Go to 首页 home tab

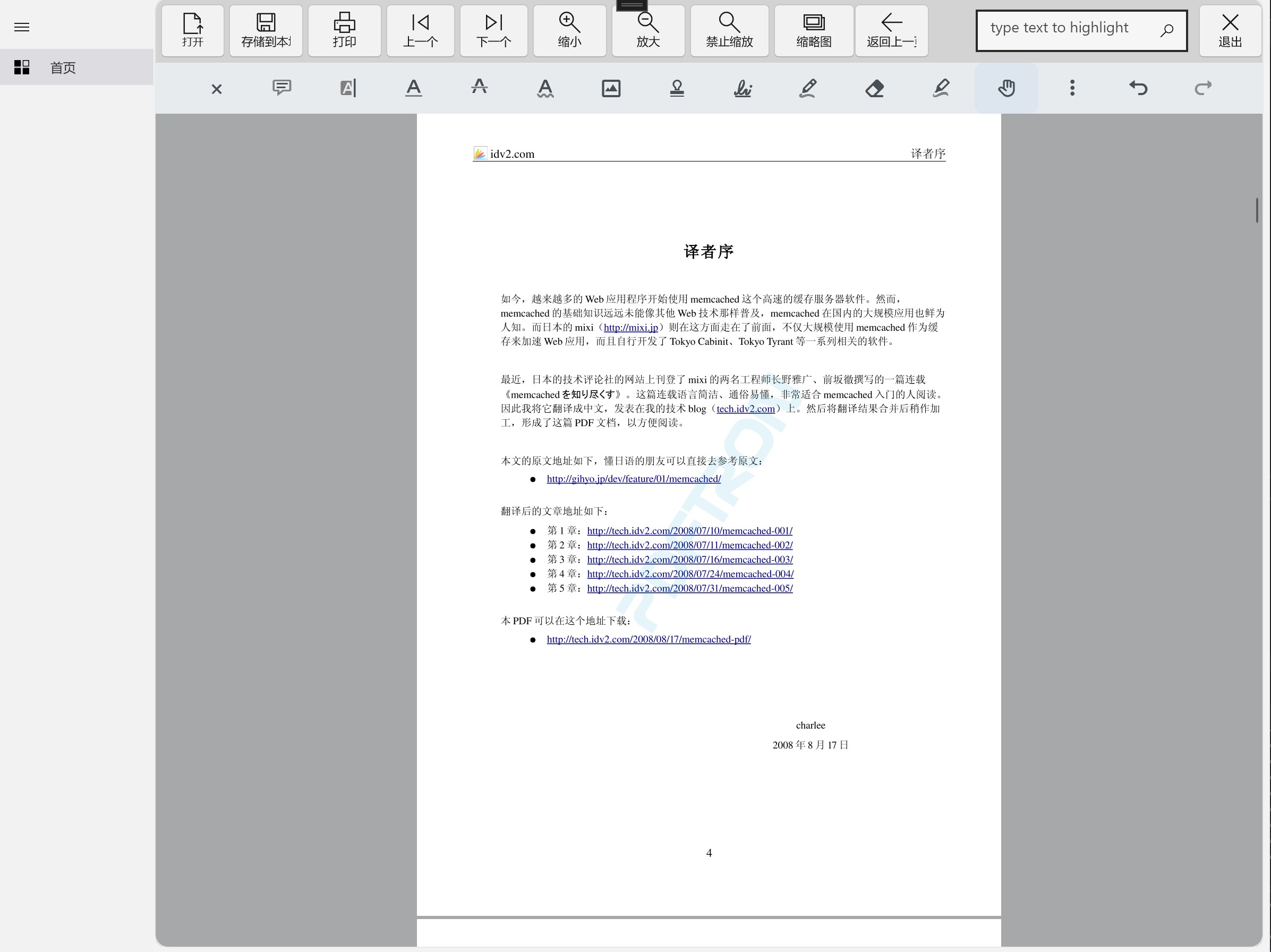tap(63, 68)
